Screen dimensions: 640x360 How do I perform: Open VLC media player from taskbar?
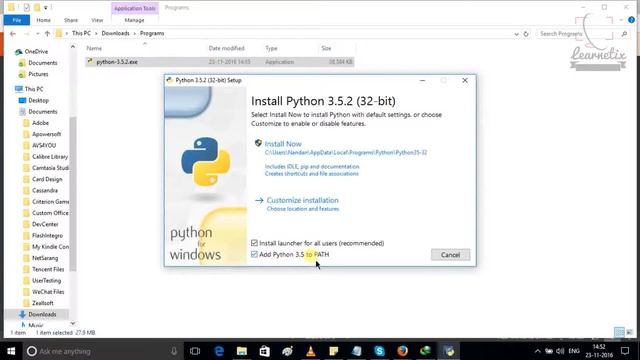coord(311,351)
